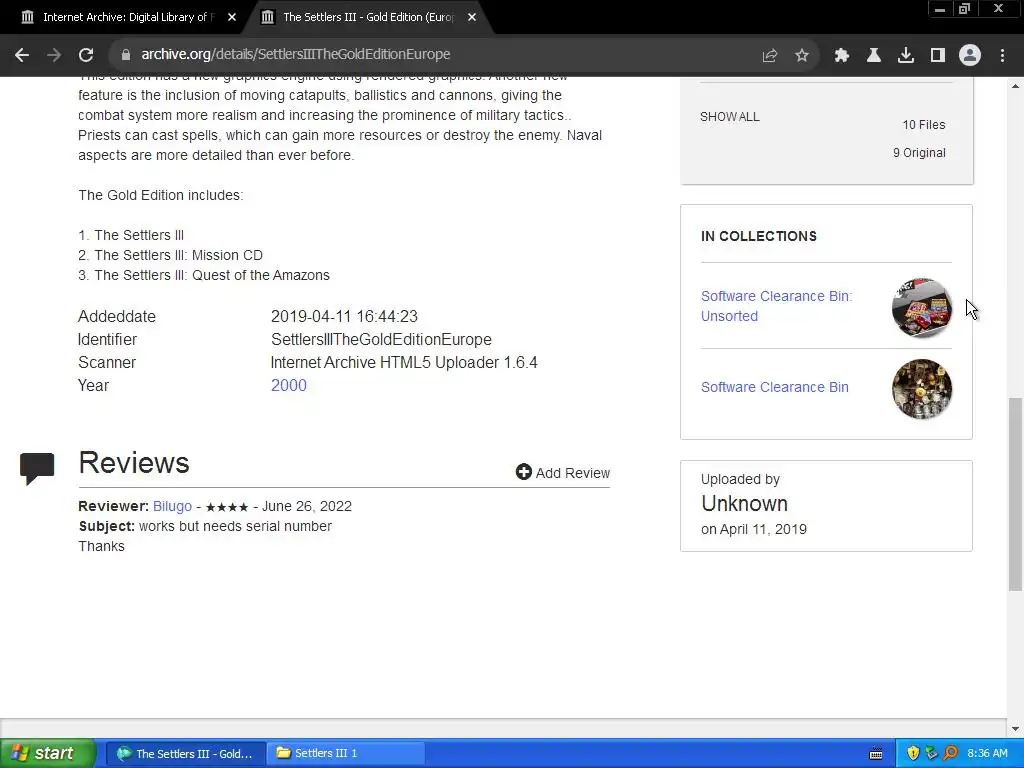The width and height of the screenshot is (1024, 768).
Task: Click the IN COLLECTIONS heading
Action: [758, 236]
